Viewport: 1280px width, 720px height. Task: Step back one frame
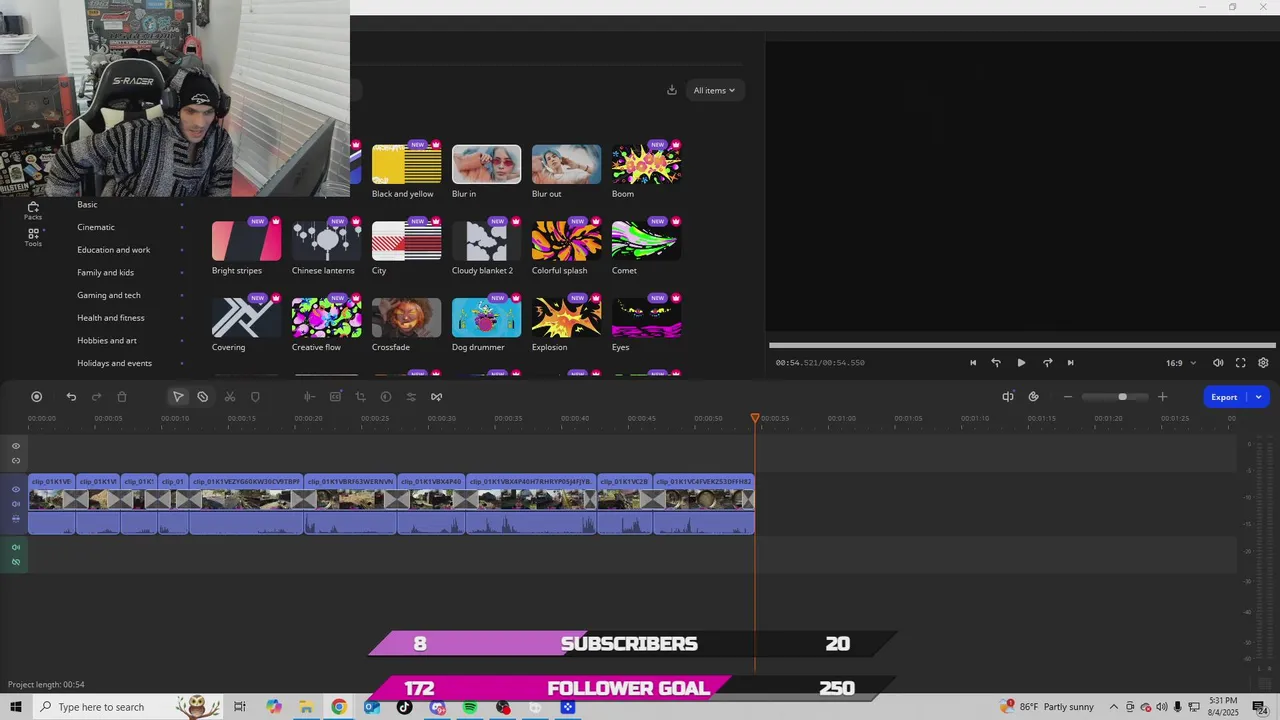(996, 363)
